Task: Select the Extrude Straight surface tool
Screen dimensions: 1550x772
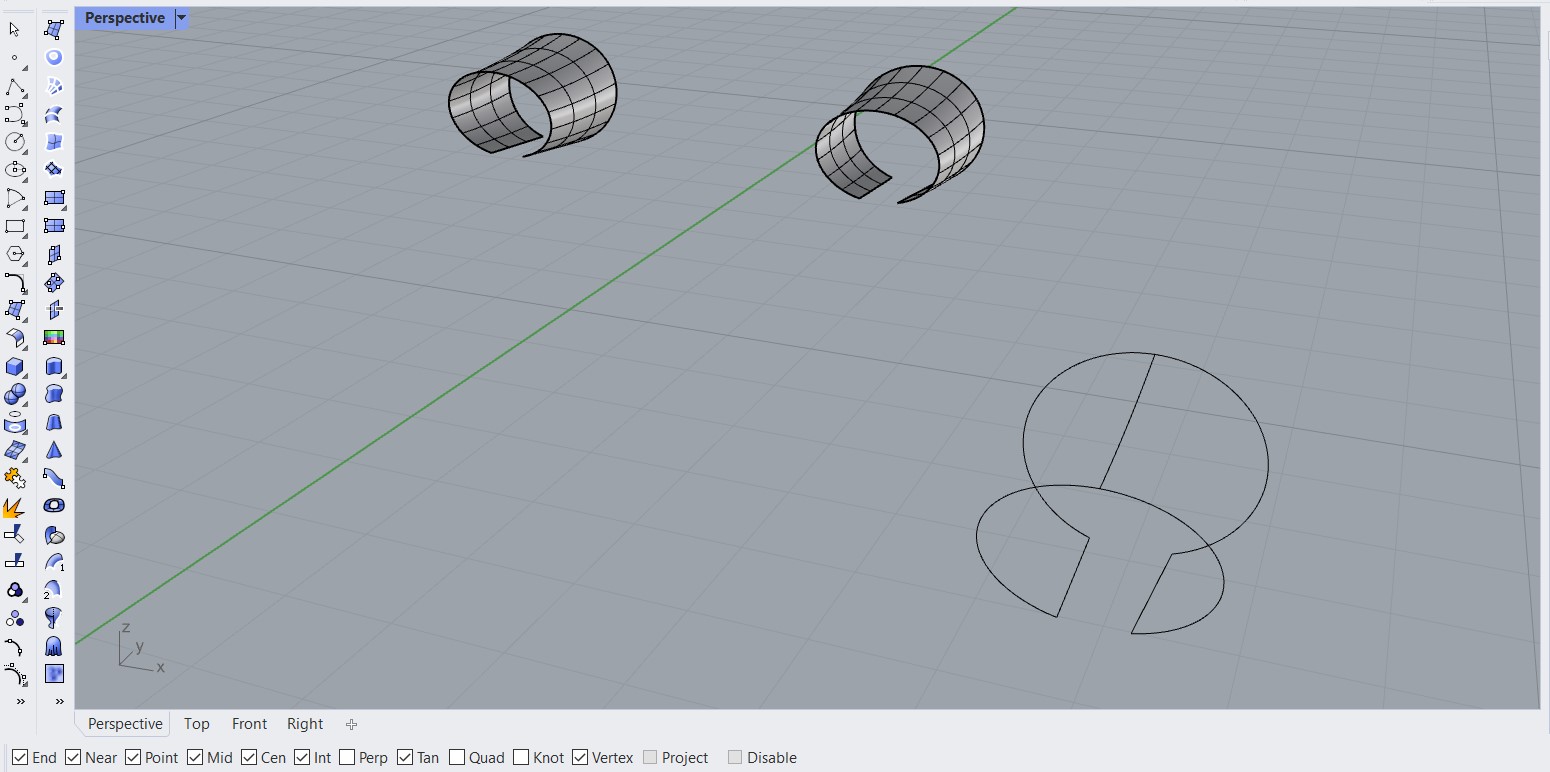Action: tap(54, 366)
